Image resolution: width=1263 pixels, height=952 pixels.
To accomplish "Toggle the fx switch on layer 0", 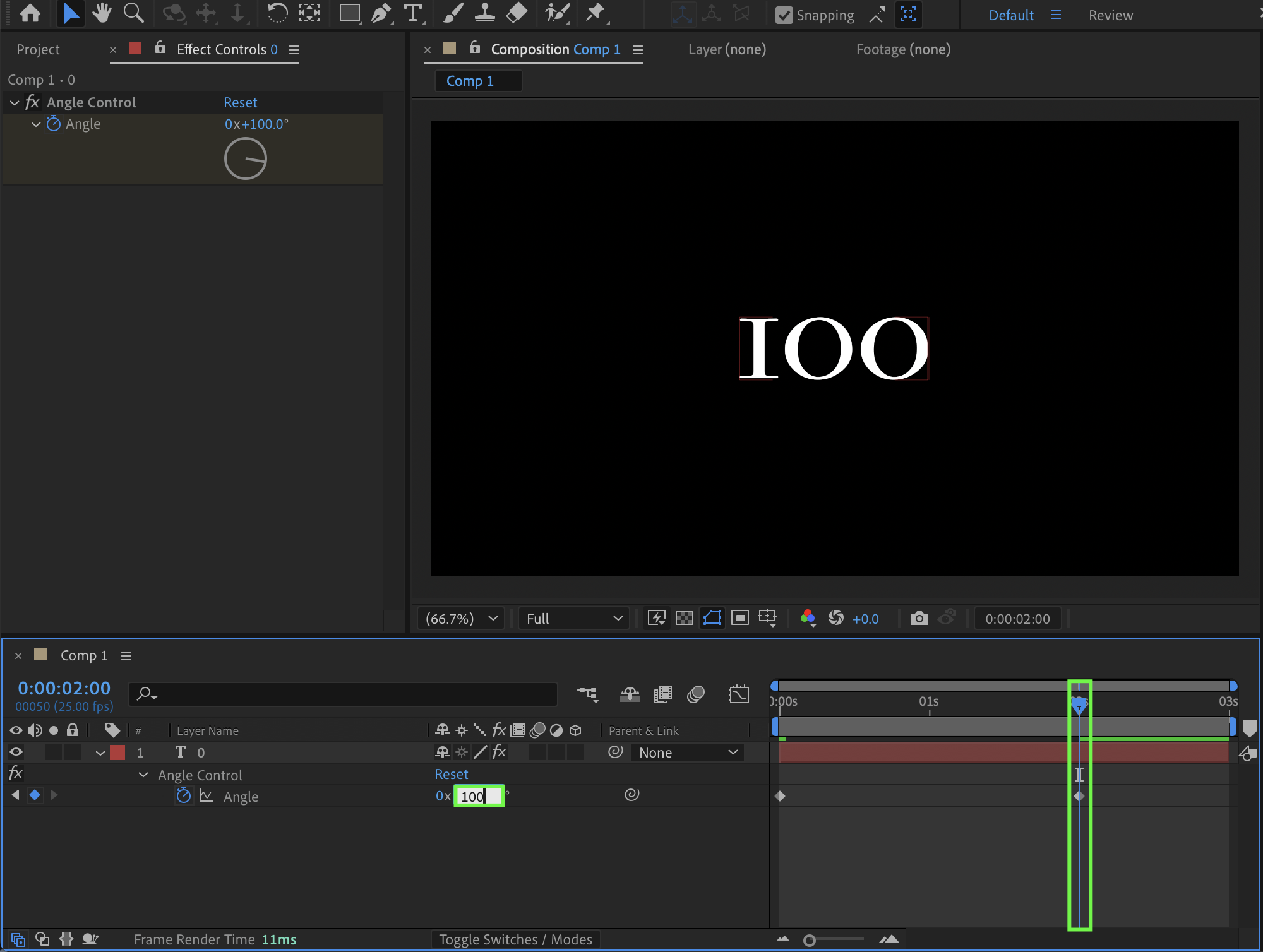I will (500, 752).
